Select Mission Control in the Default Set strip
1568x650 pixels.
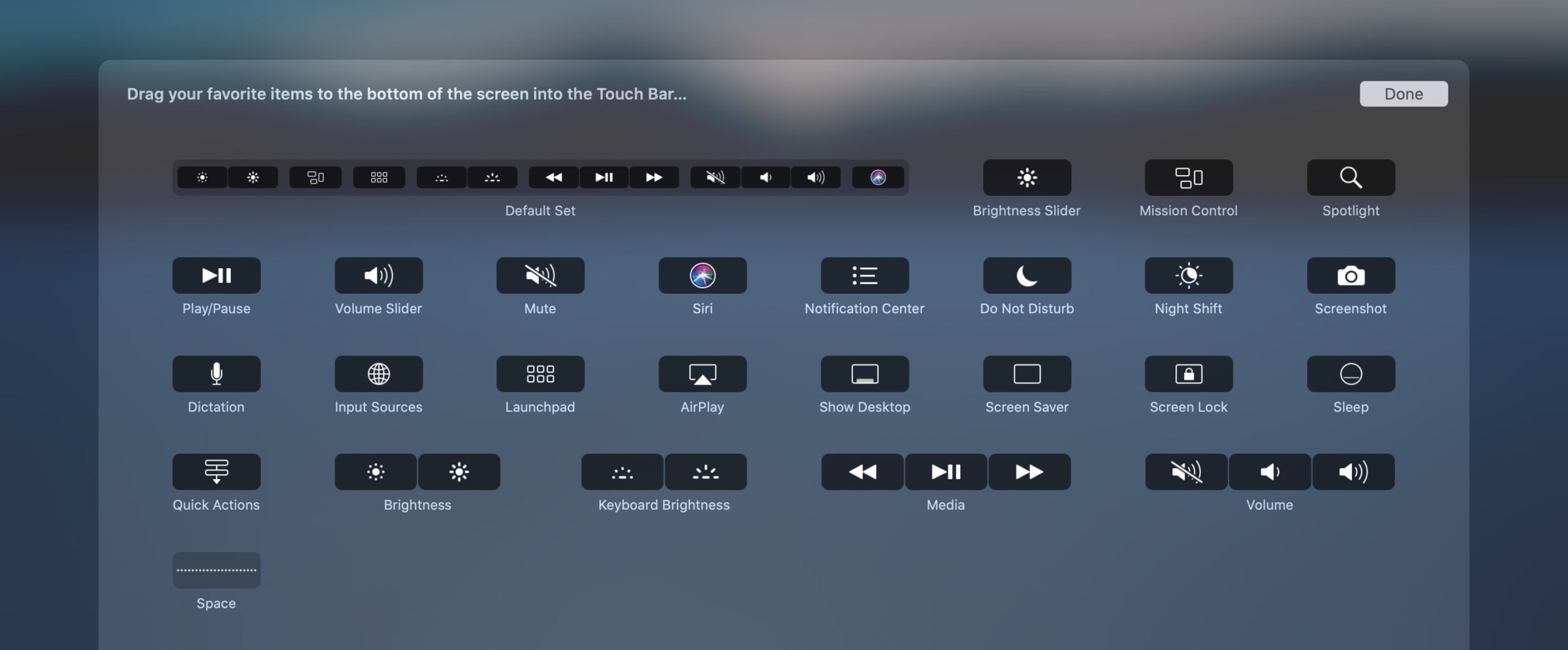315,177
